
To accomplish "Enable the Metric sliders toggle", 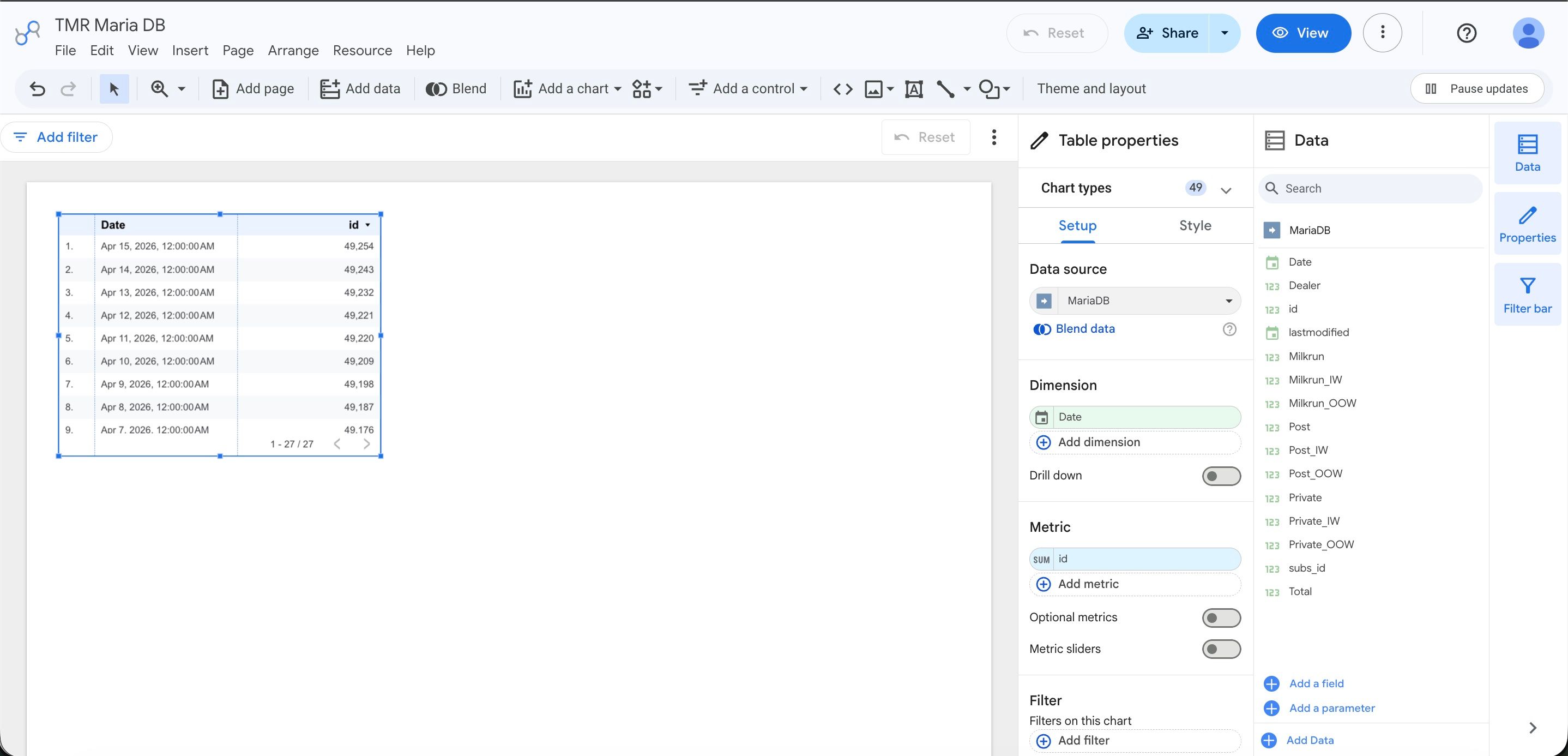I will [x=1221, y=650].
